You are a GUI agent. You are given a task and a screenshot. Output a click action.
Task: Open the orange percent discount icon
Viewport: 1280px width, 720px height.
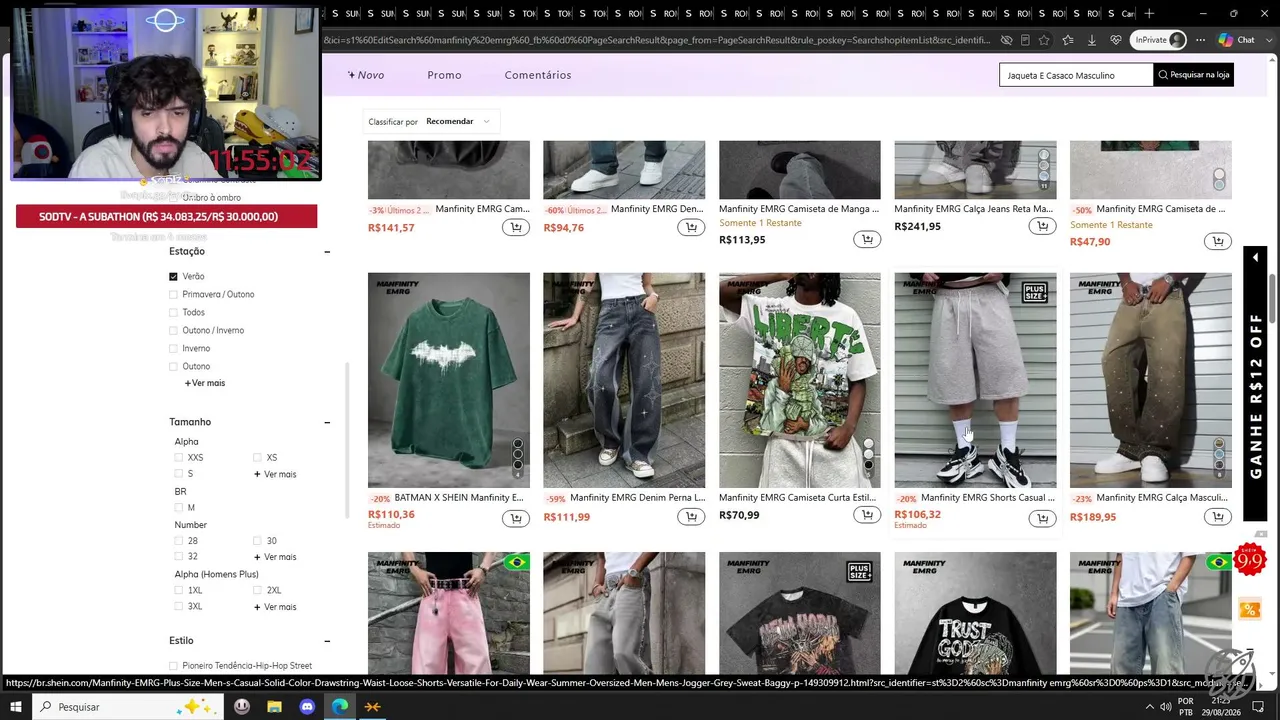pyautogui.click(x=1249, y=609)
